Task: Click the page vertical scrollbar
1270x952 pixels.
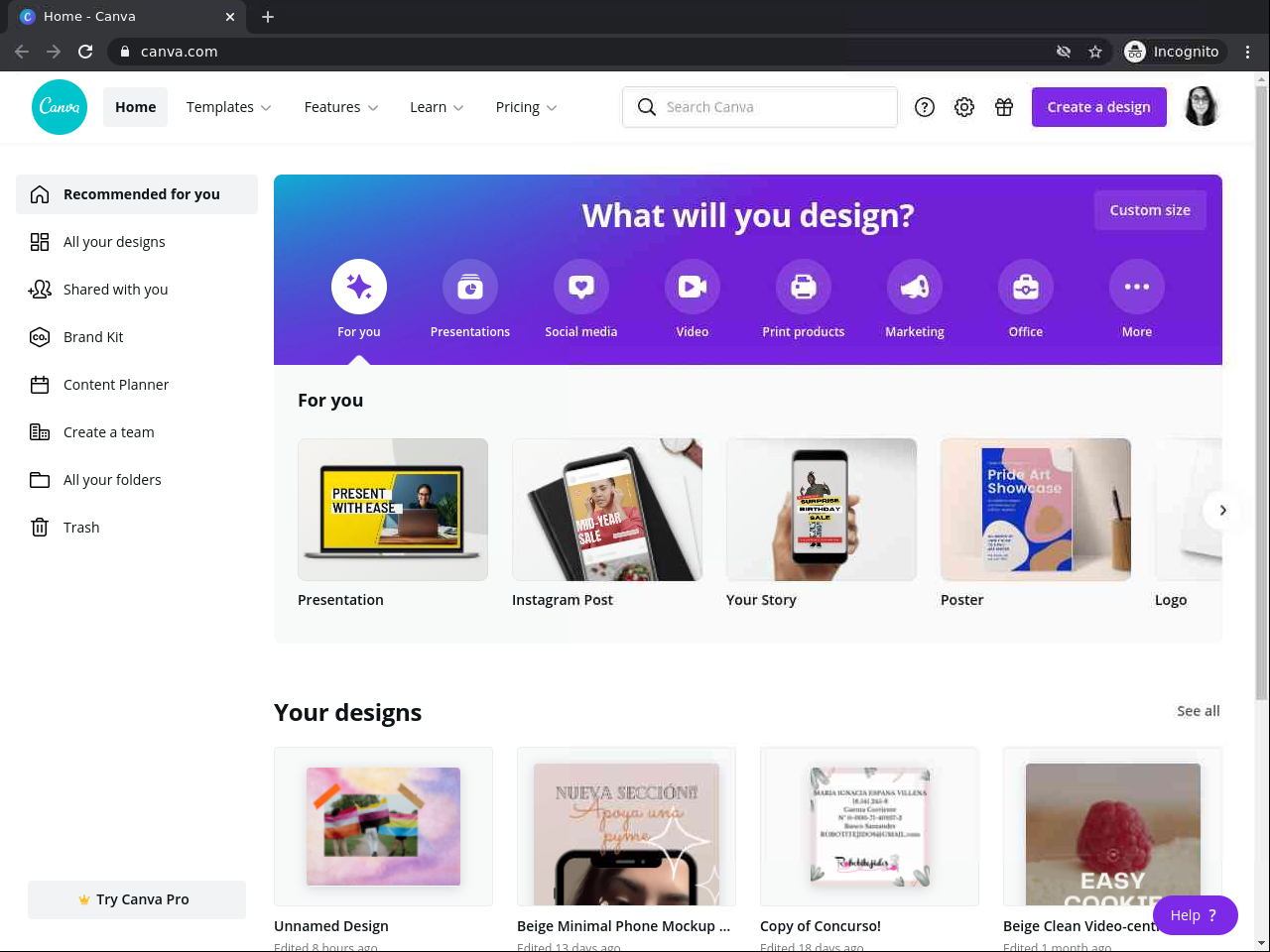Action: tap(1262, 392)
